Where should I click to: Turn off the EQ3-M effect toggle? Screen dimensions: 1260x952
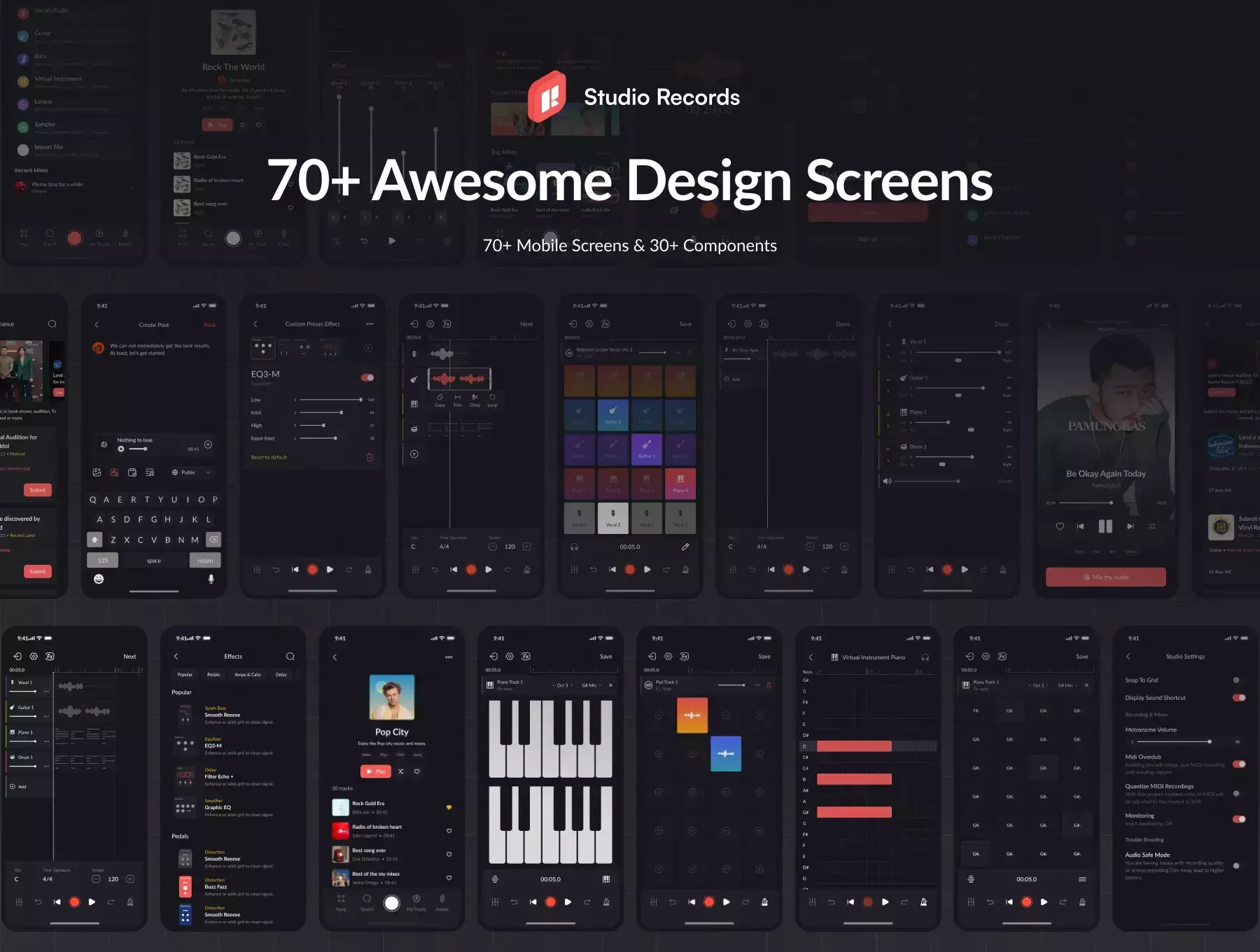pyautogui.click(x=367, y=377)
